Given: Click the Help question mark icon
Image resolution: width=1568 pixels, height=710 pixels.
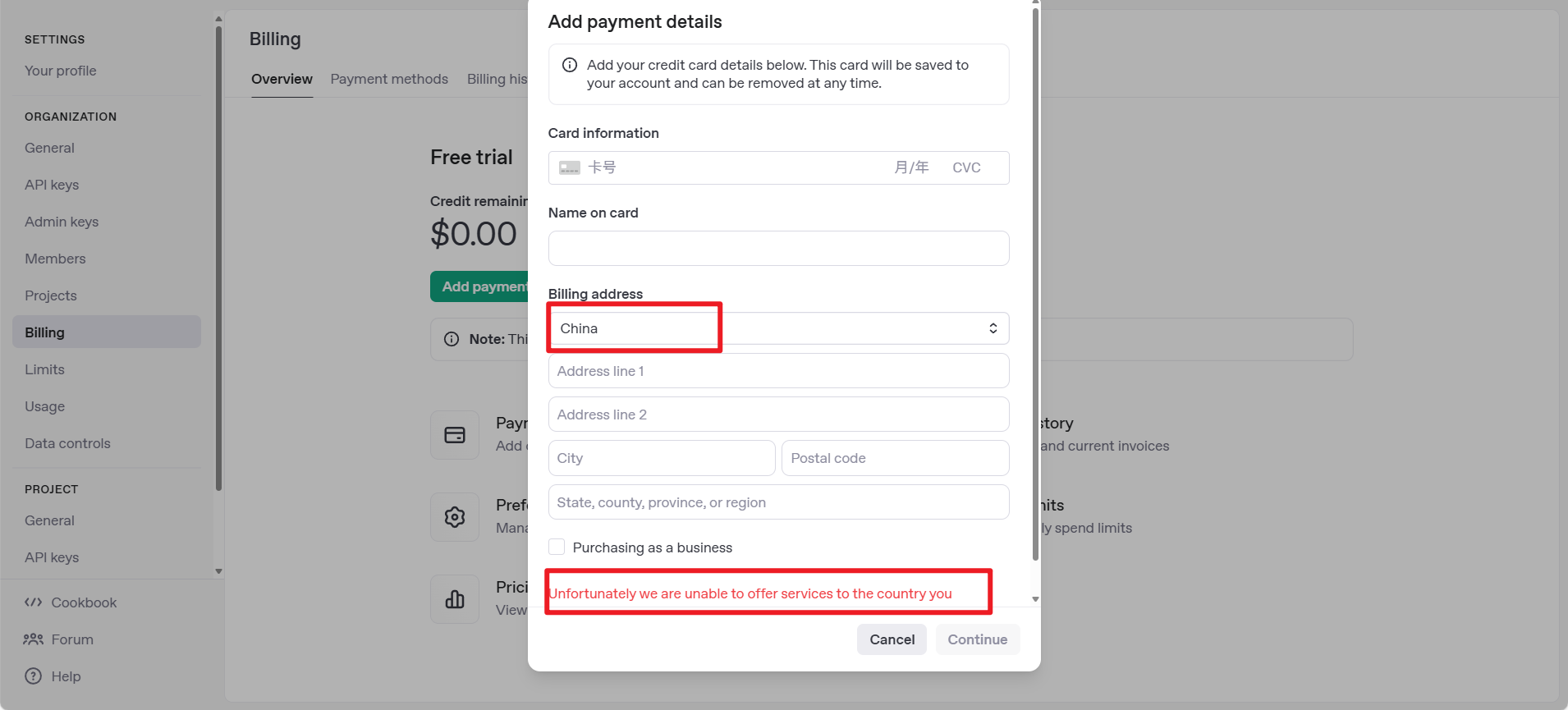Looking at the screenshot, I should pyautogui.click(x=33, y=676).
